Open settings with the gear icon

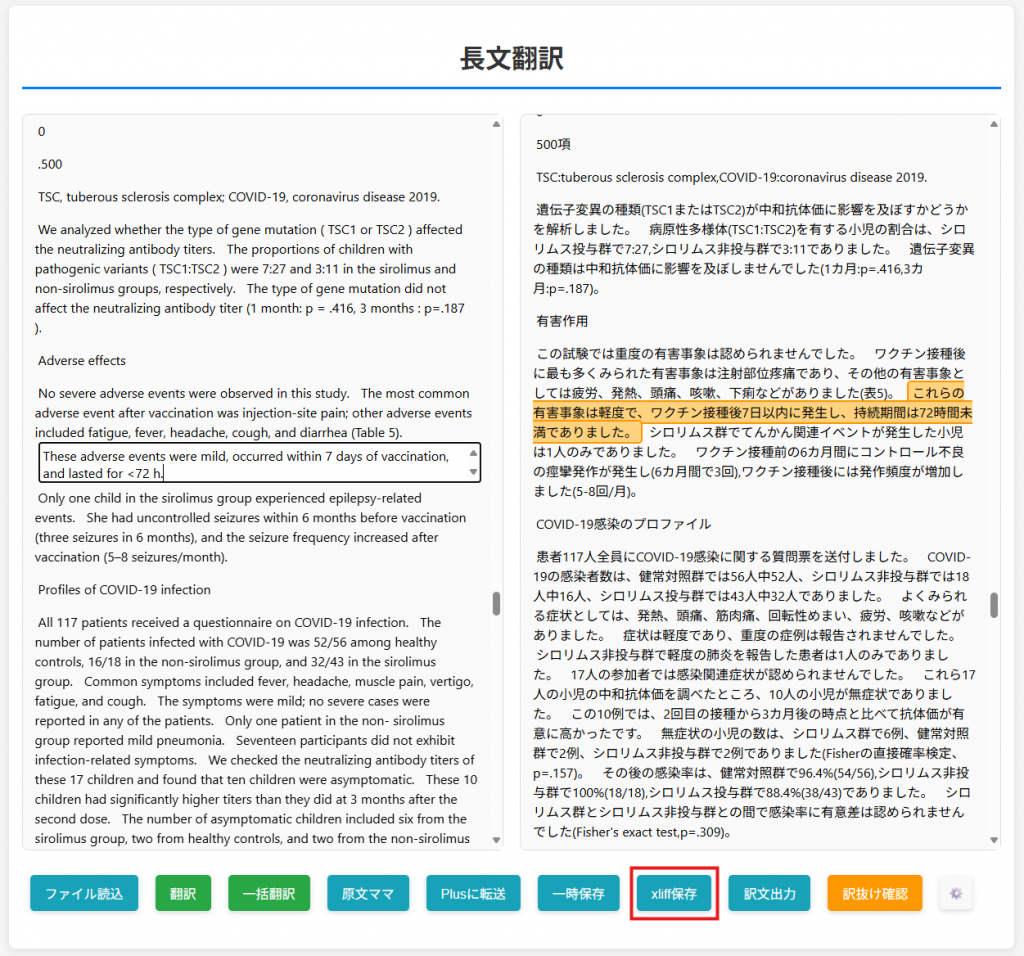coord(956,893)
